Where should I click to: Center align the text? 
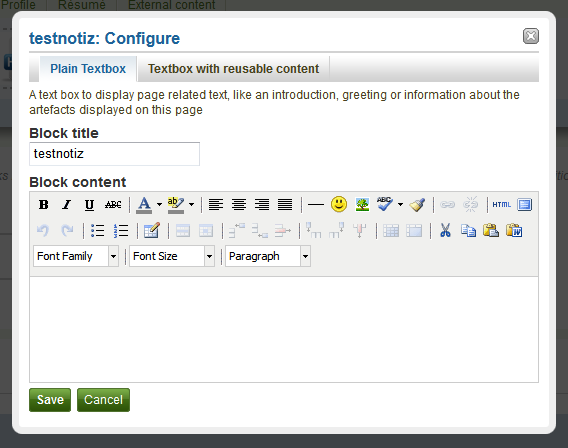click(239, 205)
